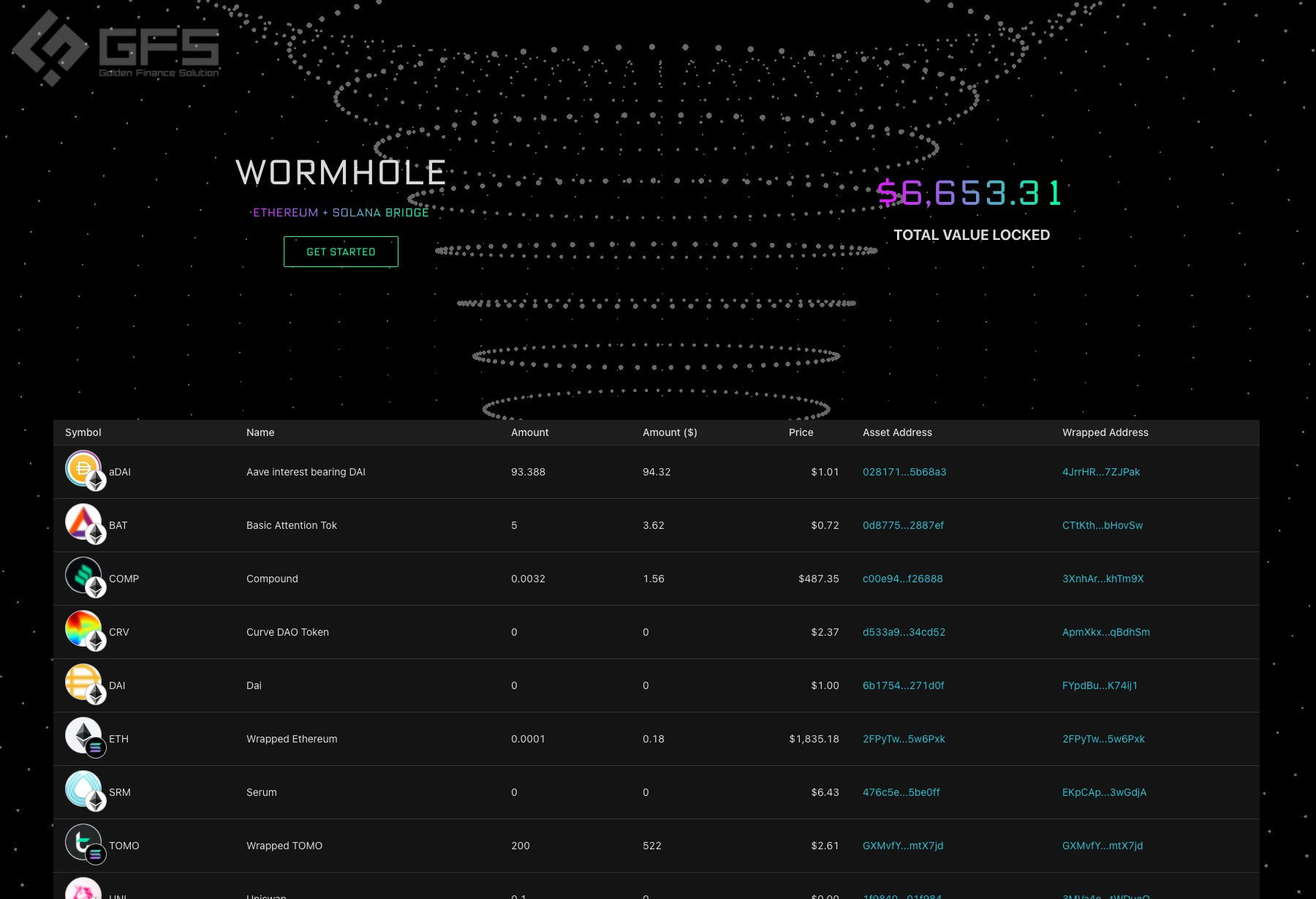Click the Name column header
Image resolution: width=1316 pixels, height=899 pixels.
tap(260, 432)
